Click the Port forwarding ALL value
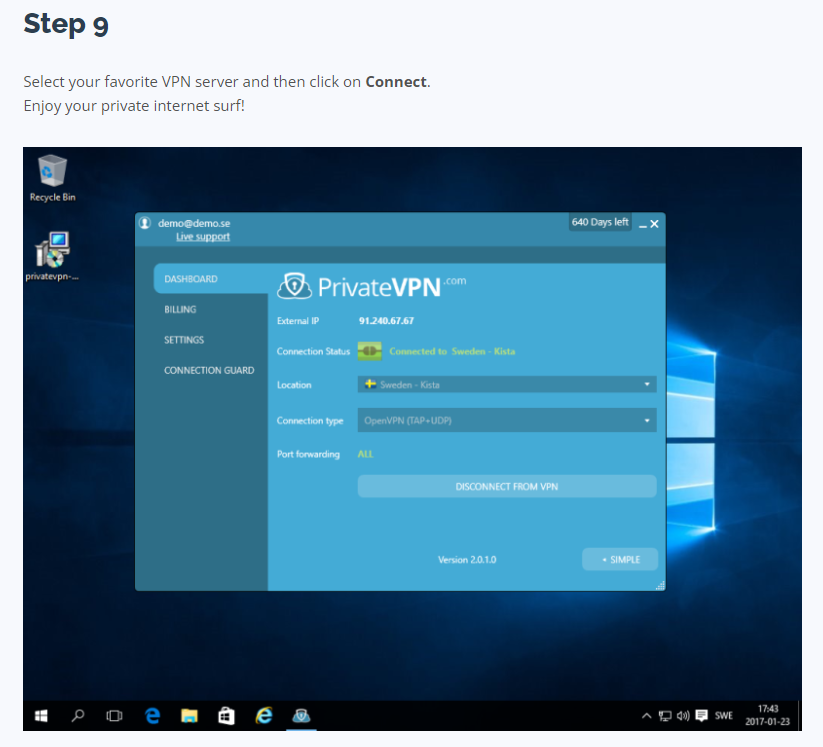Image resolution: width=823 pixels, height=747 pixels. 366,454
